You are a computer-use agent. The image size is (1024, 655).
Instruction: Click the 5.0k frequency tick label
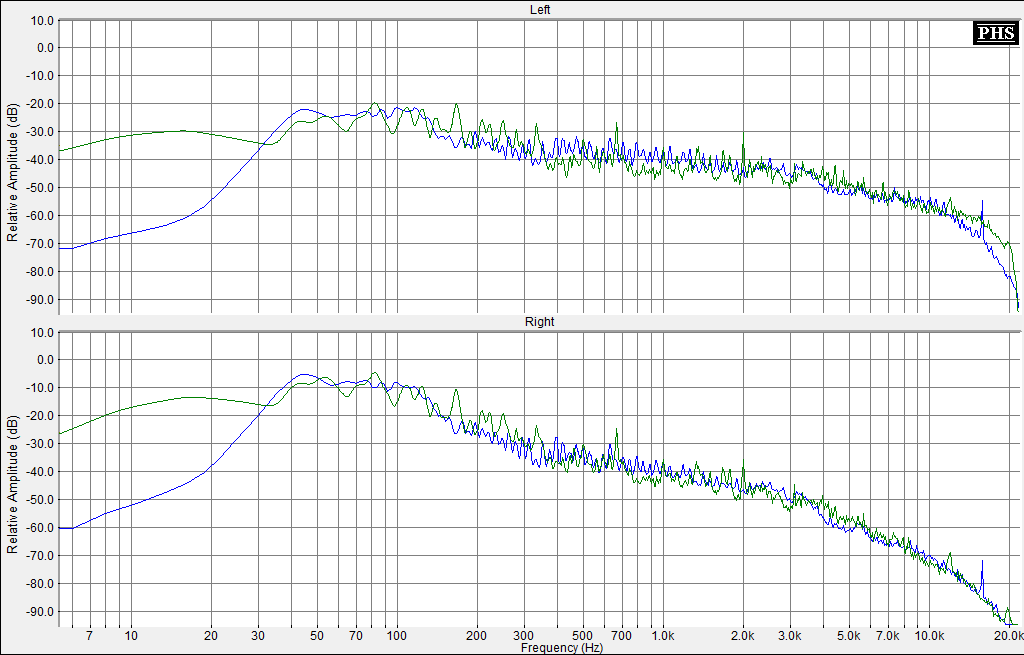[849, 636]
